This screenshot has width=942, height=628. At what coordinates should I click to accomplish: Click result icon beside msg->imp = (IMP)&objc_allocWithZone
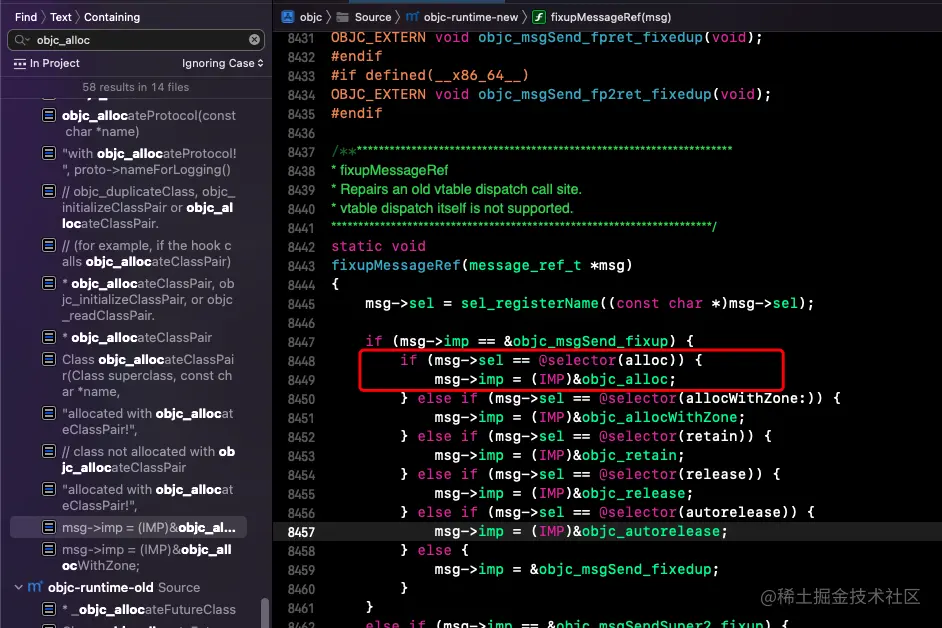coord(49,549)
